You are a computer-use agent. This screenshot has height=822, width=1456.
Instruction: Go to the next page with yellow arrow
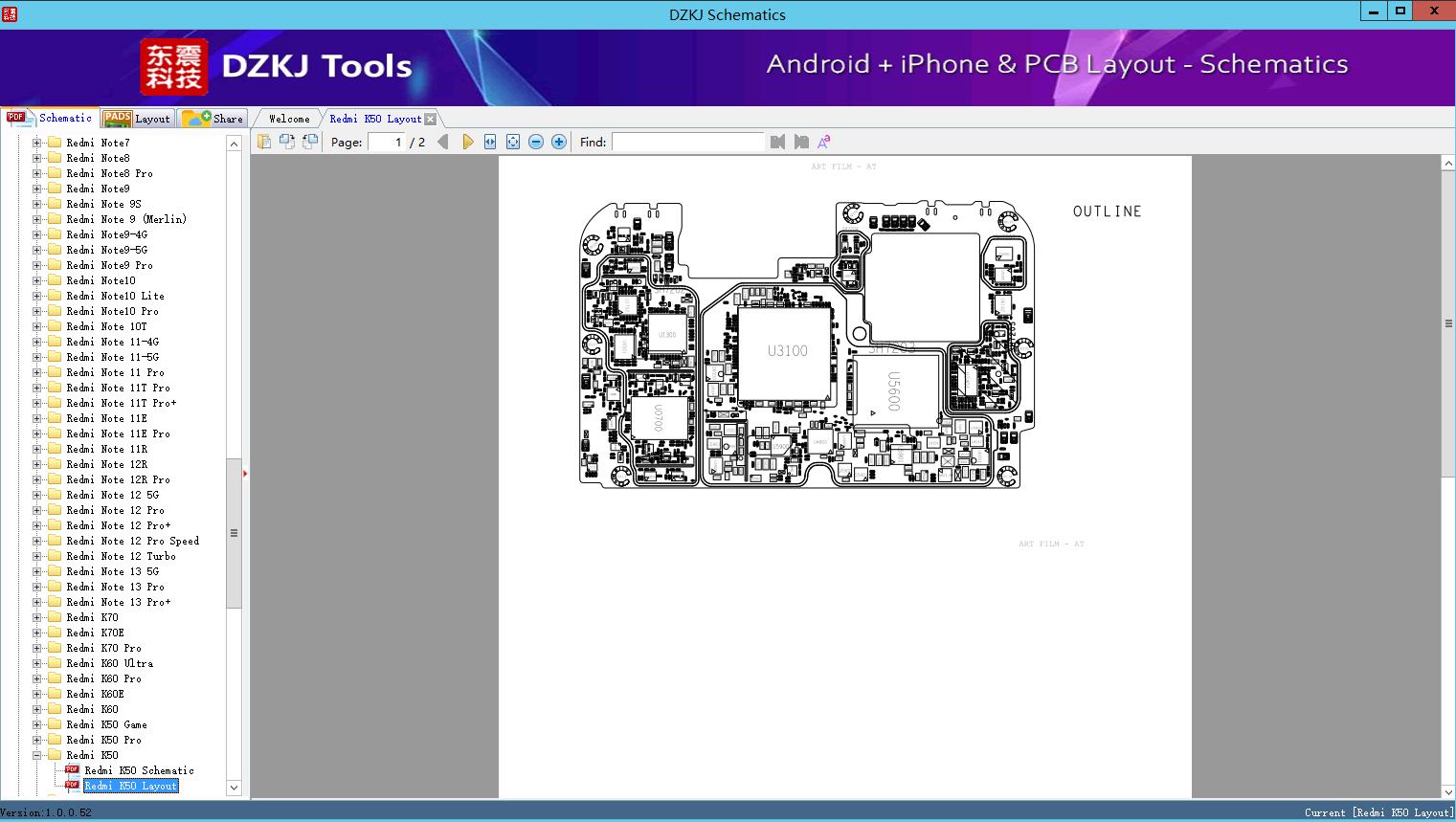467,141
